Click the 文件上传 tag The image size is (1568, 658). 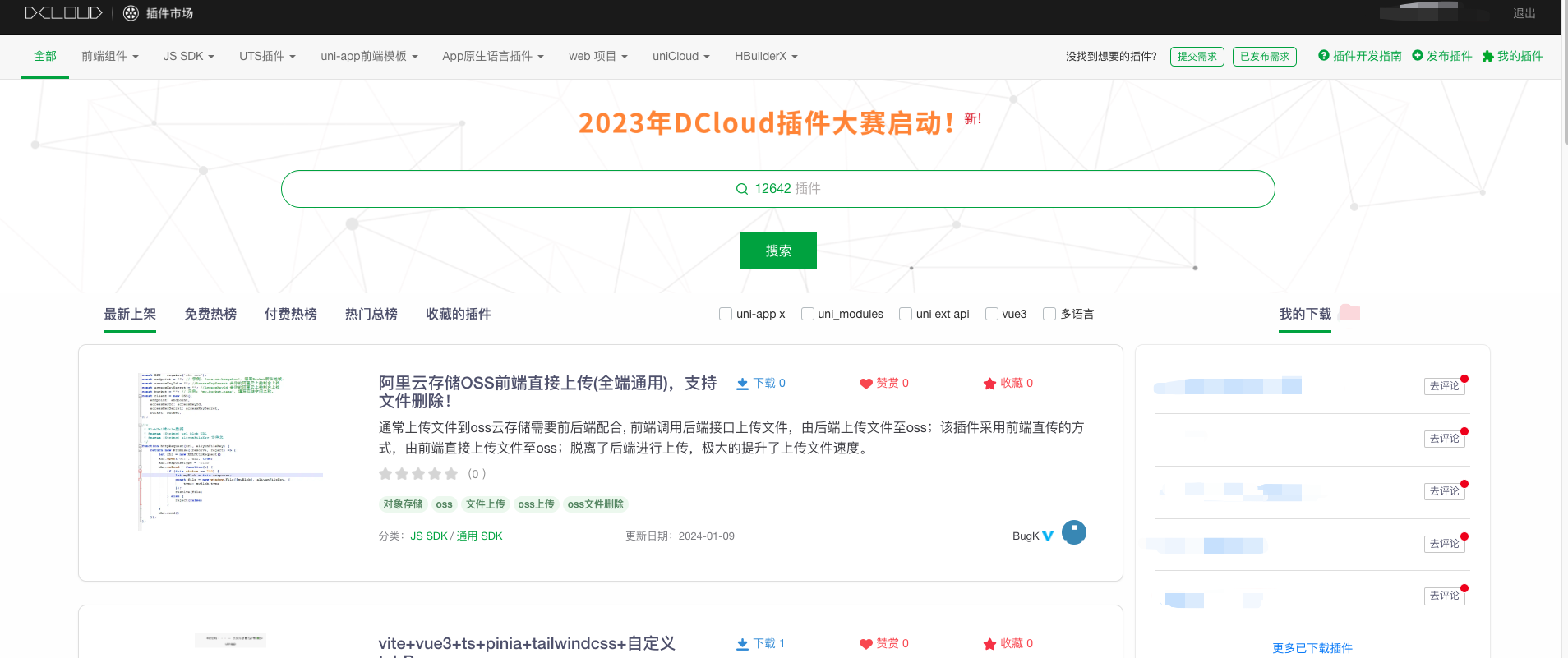[485, 504]
